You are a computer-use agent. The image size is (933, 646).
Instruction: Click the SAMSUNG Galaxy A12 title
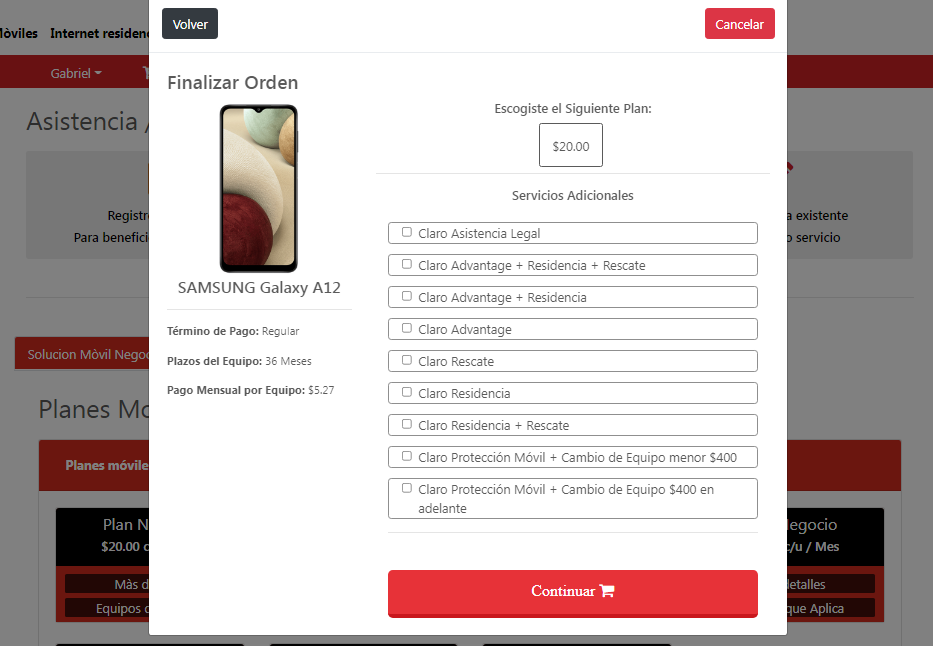259,288
